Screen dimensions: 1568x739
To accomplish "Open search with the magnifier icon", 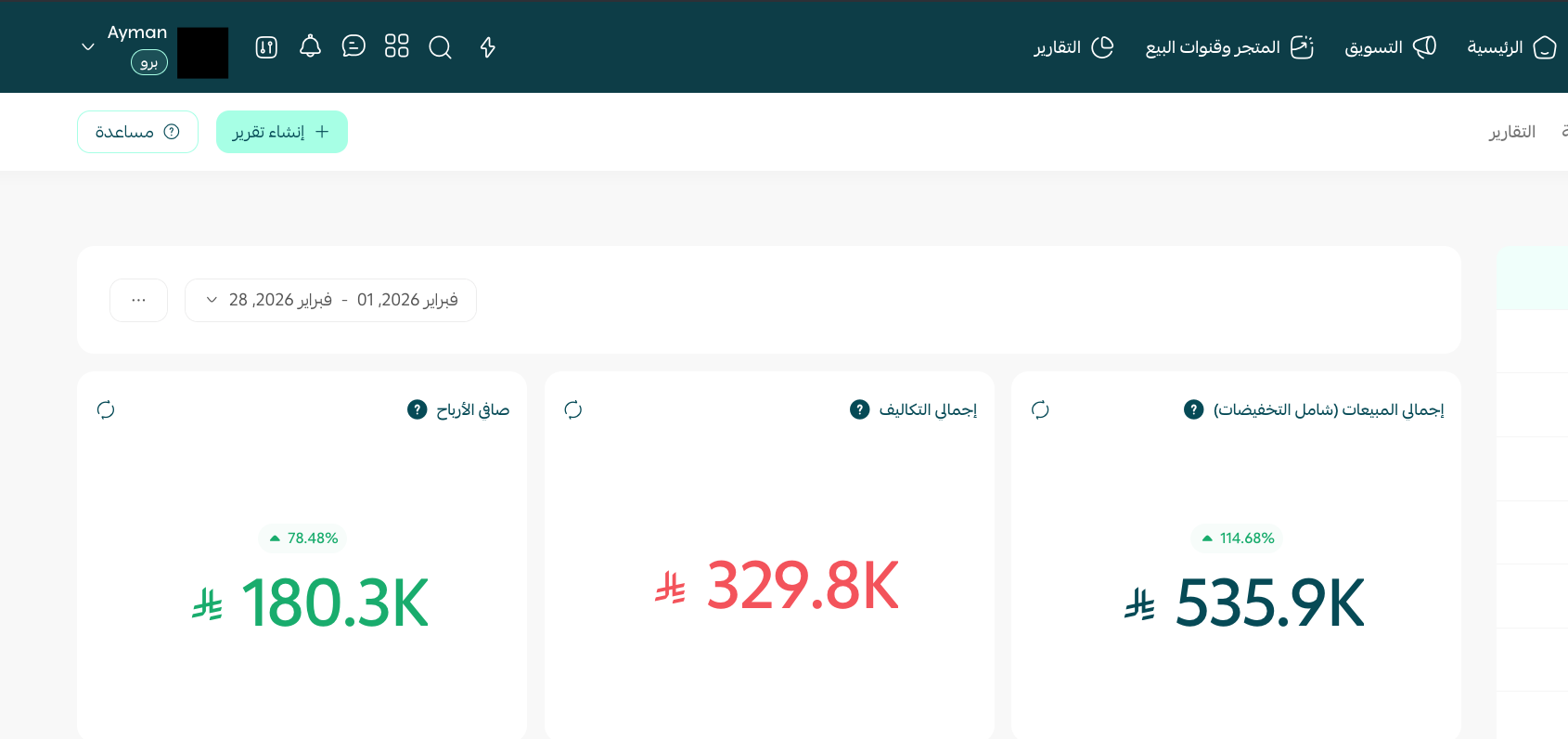I will tap(441, 47).
